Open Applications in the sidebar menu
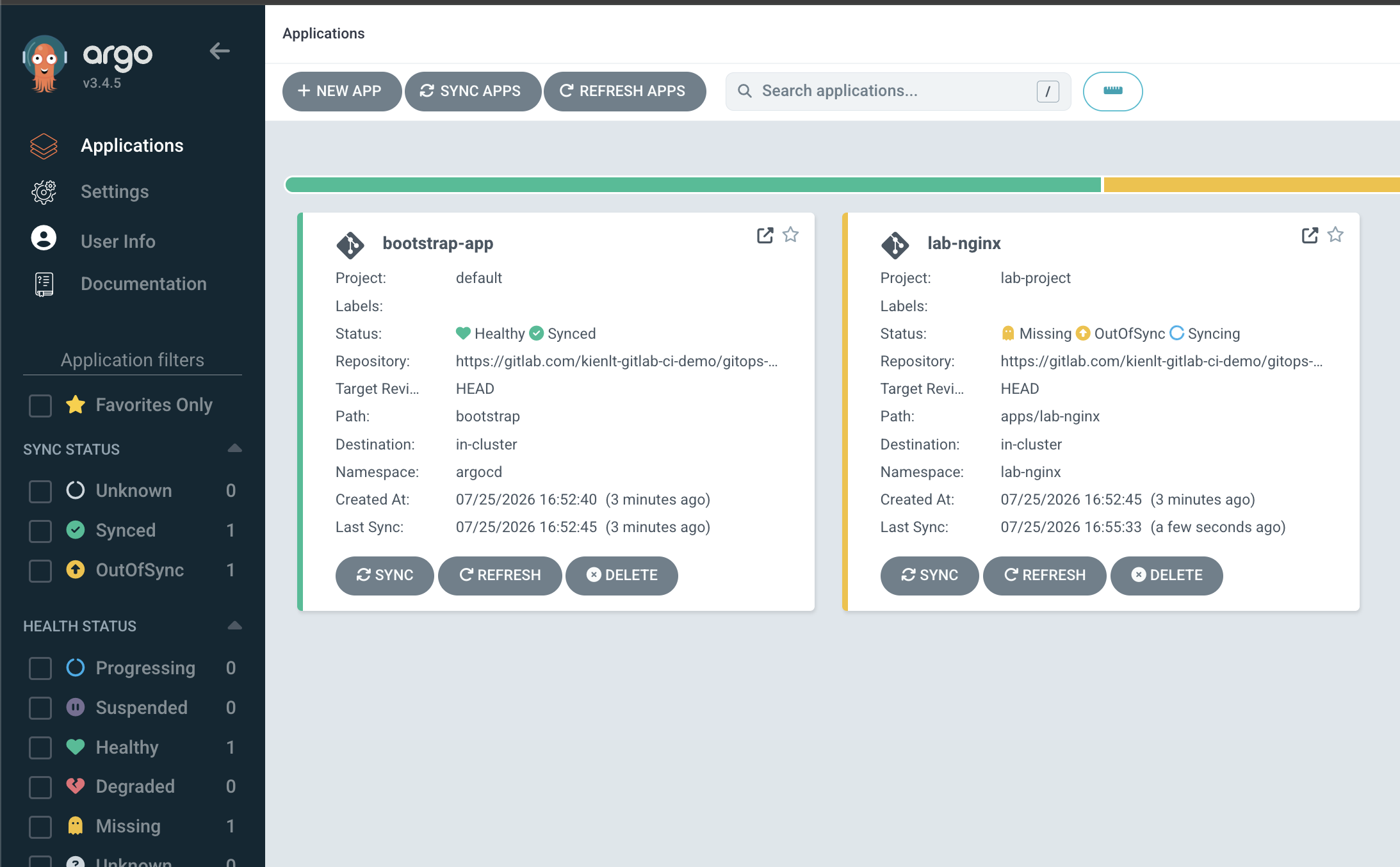 pyautogui.click(x=132, y=145)
